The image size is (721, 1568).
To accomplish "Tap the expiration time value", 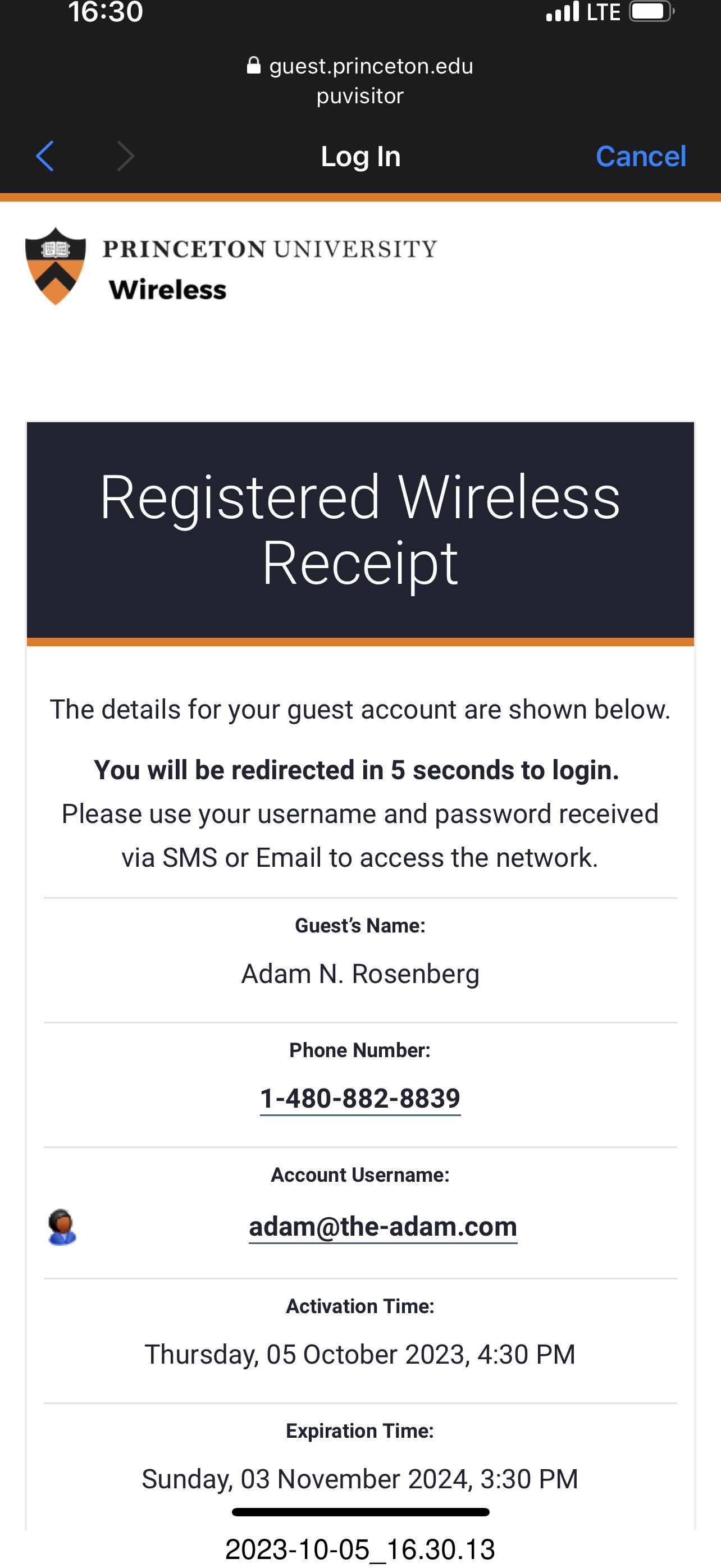I will point(360,1479).
